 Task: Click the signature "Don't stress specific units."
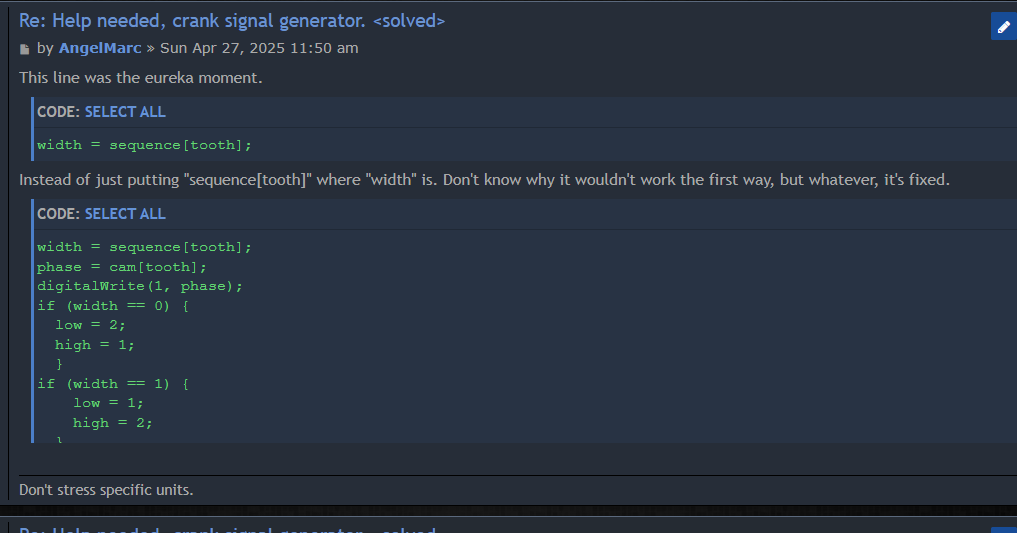pos(106,490)
